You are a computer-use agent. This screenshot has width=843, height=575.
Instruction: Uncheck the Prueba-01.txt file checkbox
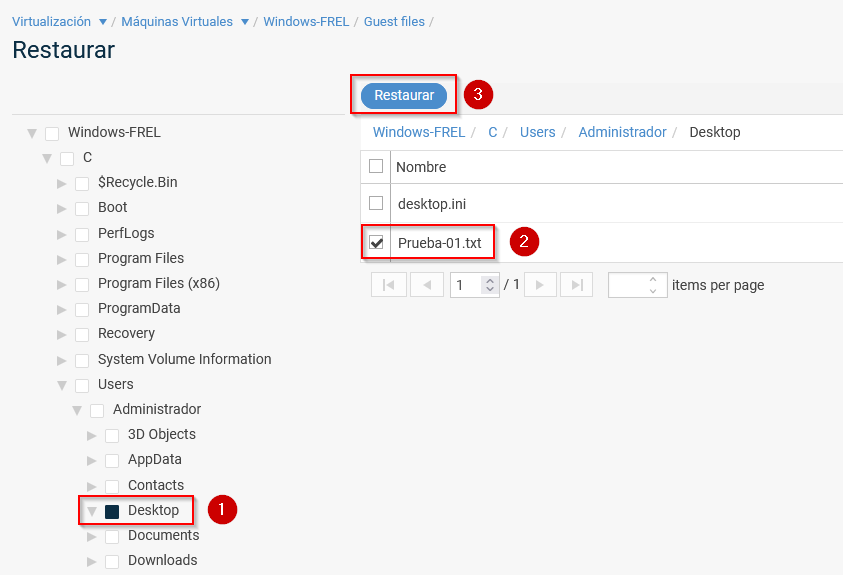coord(376,242)
